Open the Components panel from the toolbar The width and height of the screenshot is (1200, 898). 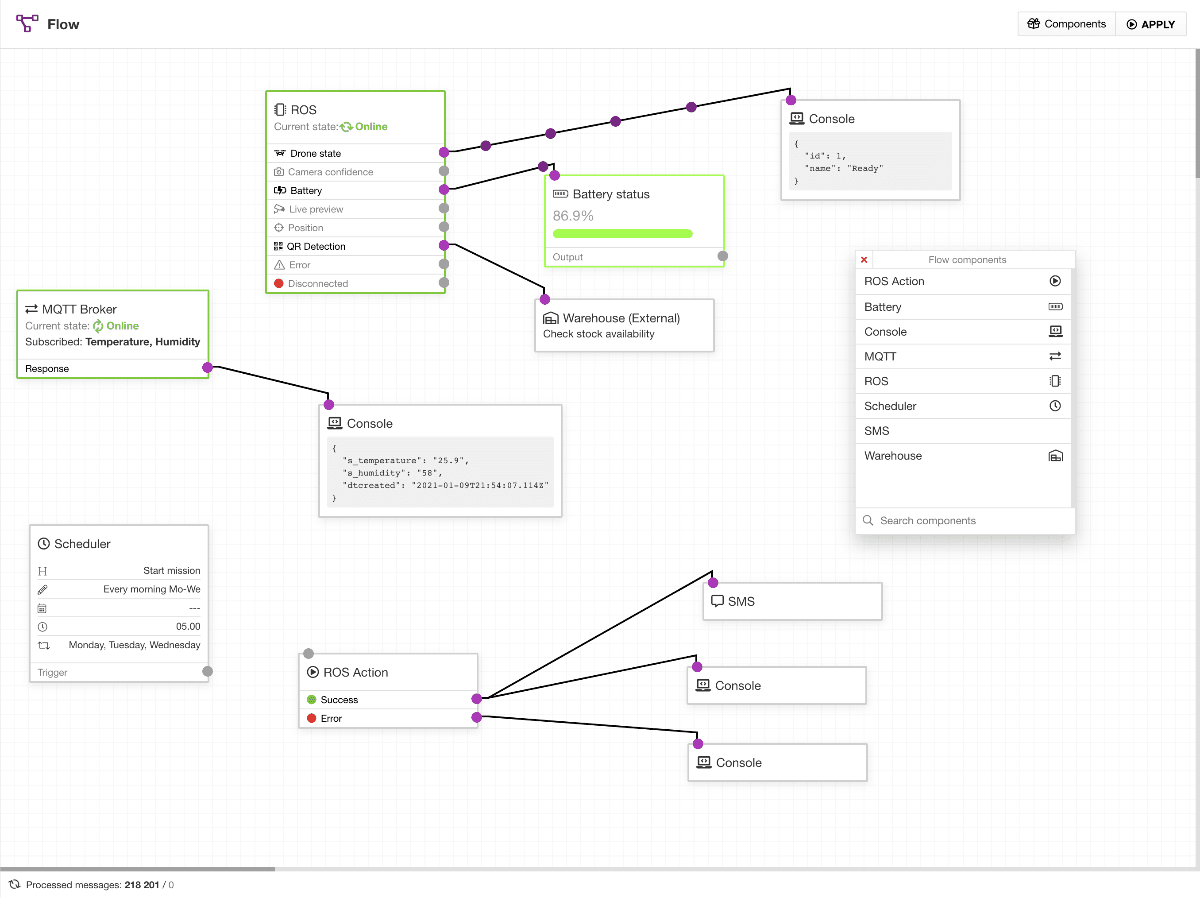1066,23
